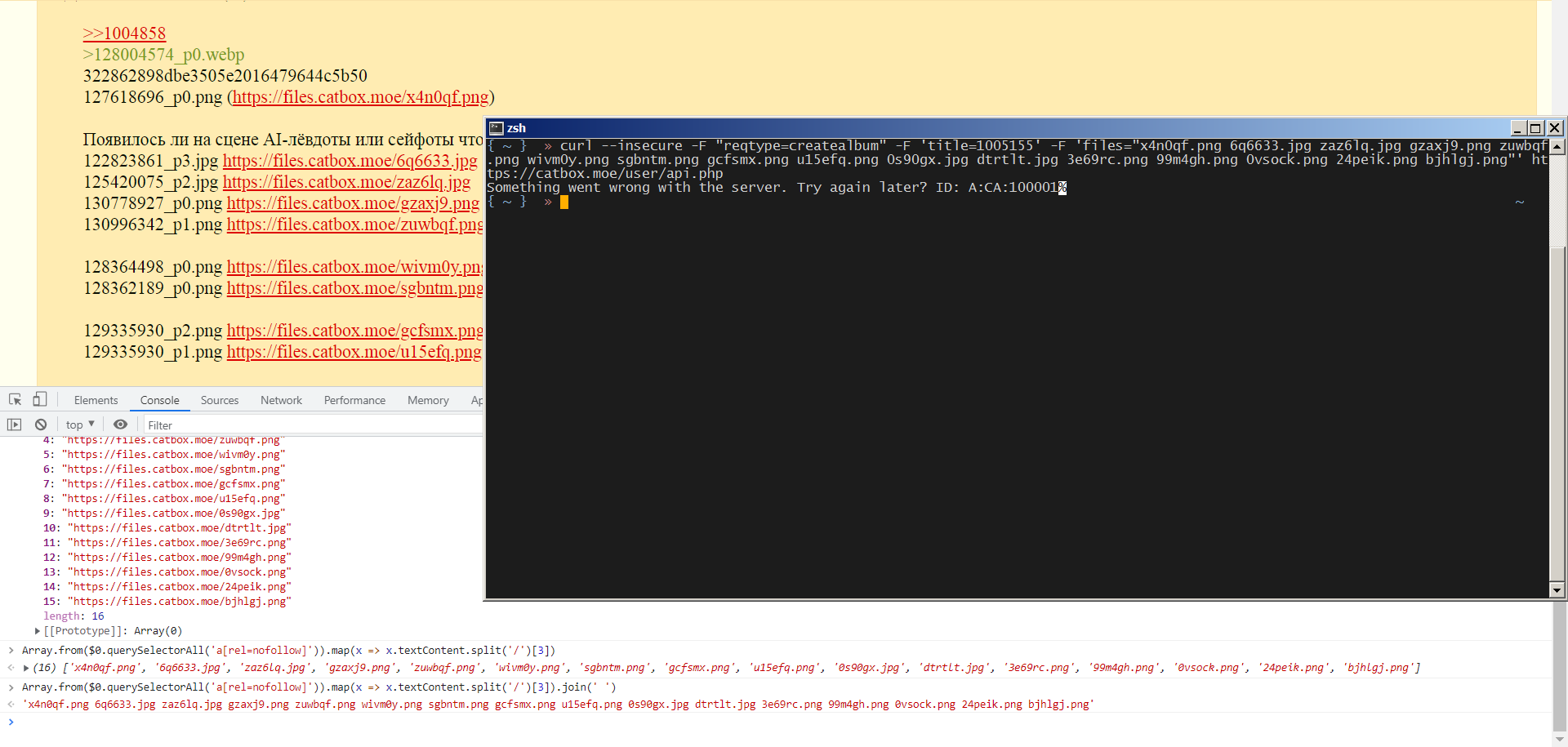Click the console Filter input field
Screen dimensions: 1568x747
point(310,425)
